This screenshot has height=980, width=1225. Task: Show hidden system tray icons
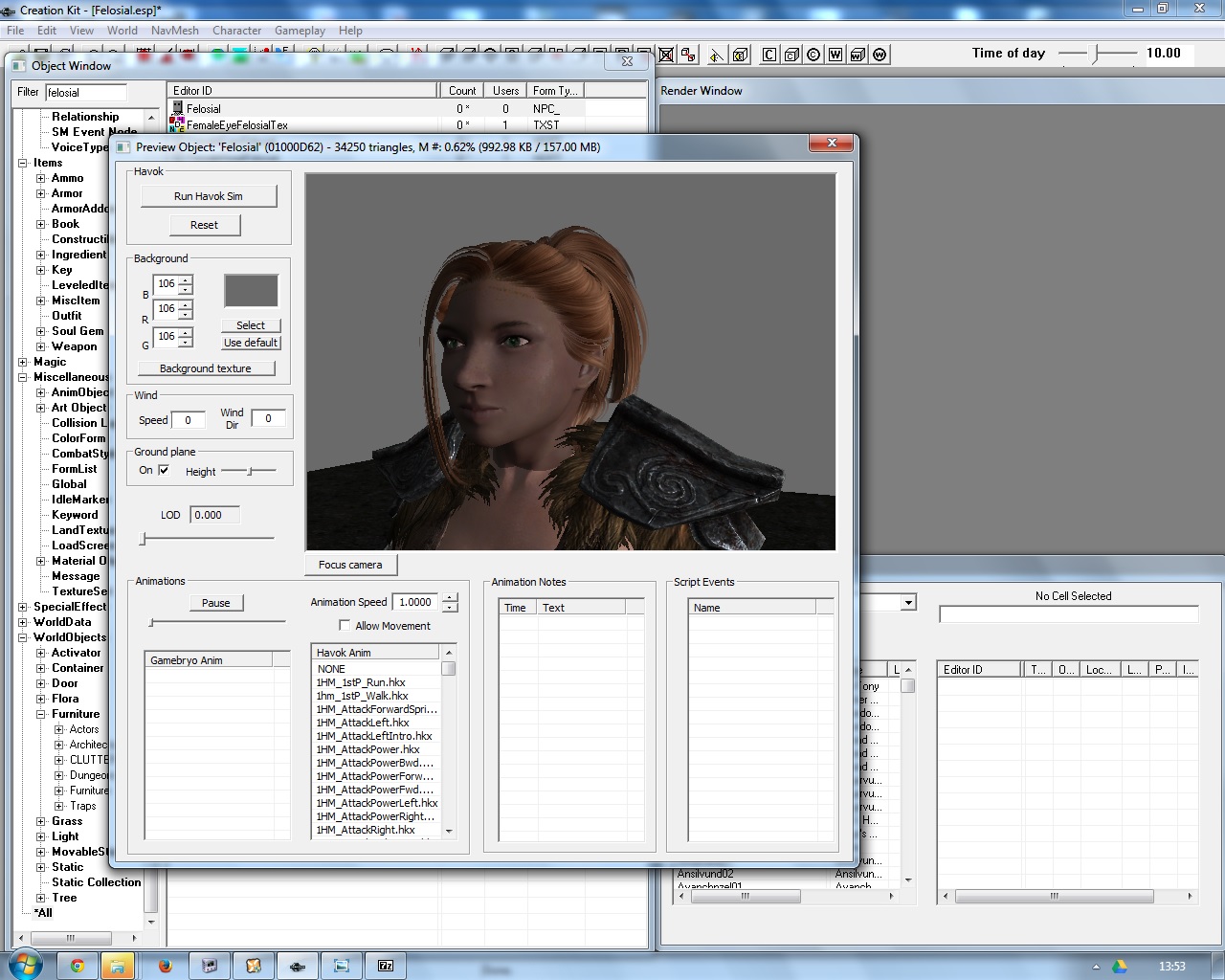tap(1097, 967)
